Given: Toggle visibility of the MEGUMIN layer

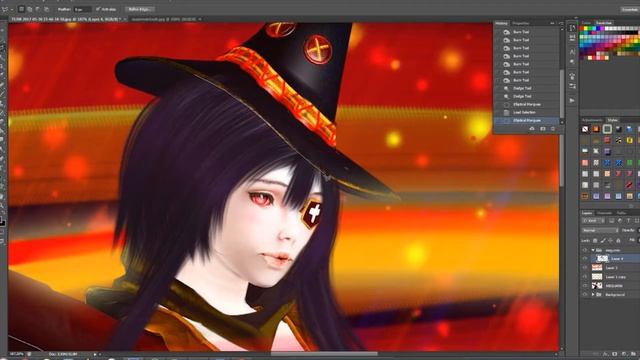Looking at the screenshot, I should coord(585,286).
